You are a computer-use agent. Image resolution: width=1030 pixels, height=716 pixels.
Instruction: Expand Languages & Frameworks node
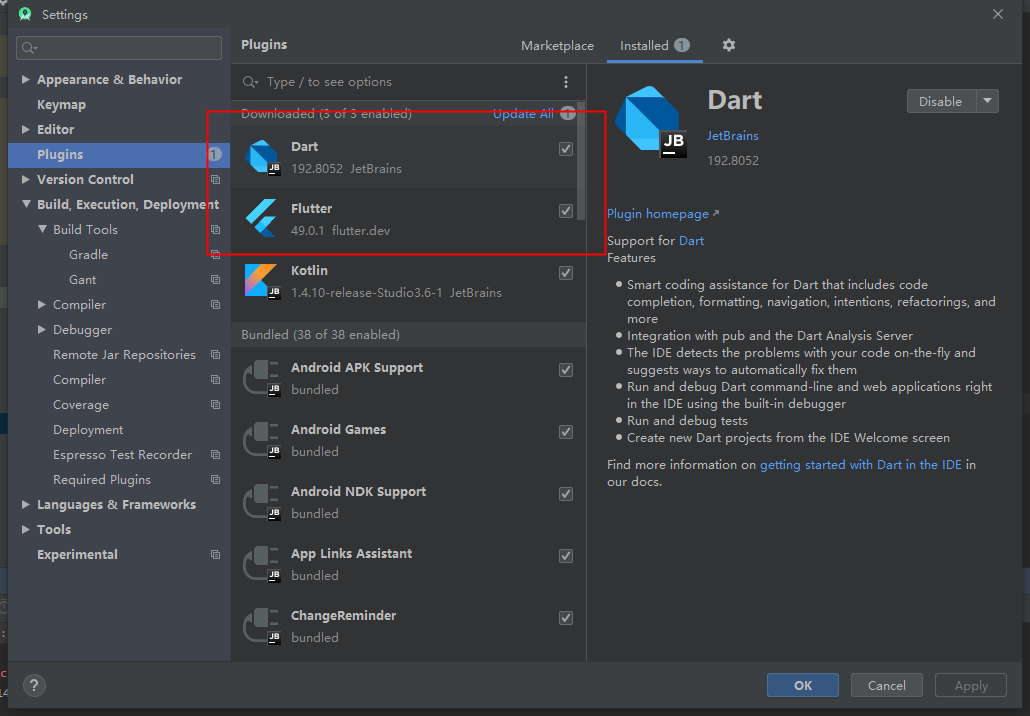26,504
